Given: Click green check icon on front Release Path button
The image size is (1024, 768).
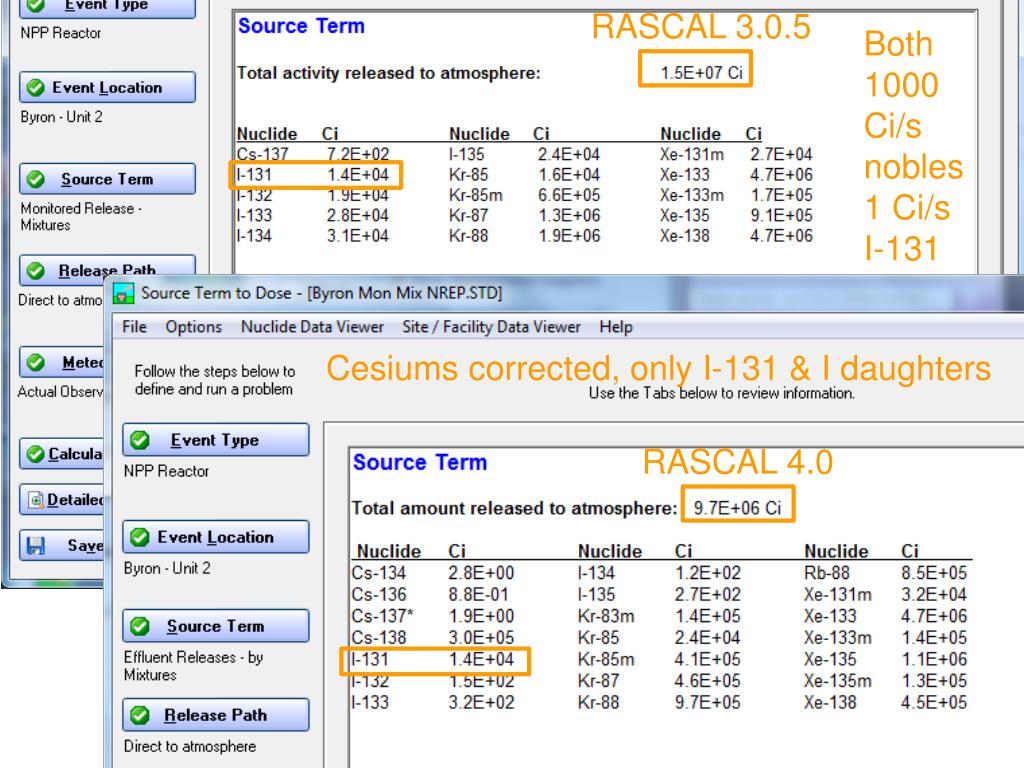Looking at the screenshot, I should pyautogui.click(x=139, y=715).
